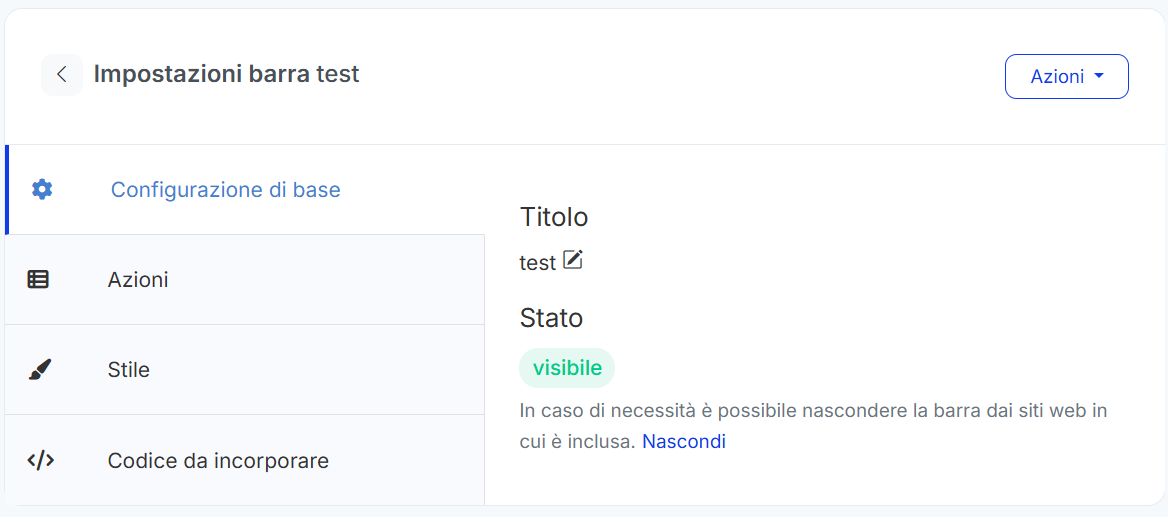Click the Titolo section heading
This screenshot has width=1168, height=517.
554,217
